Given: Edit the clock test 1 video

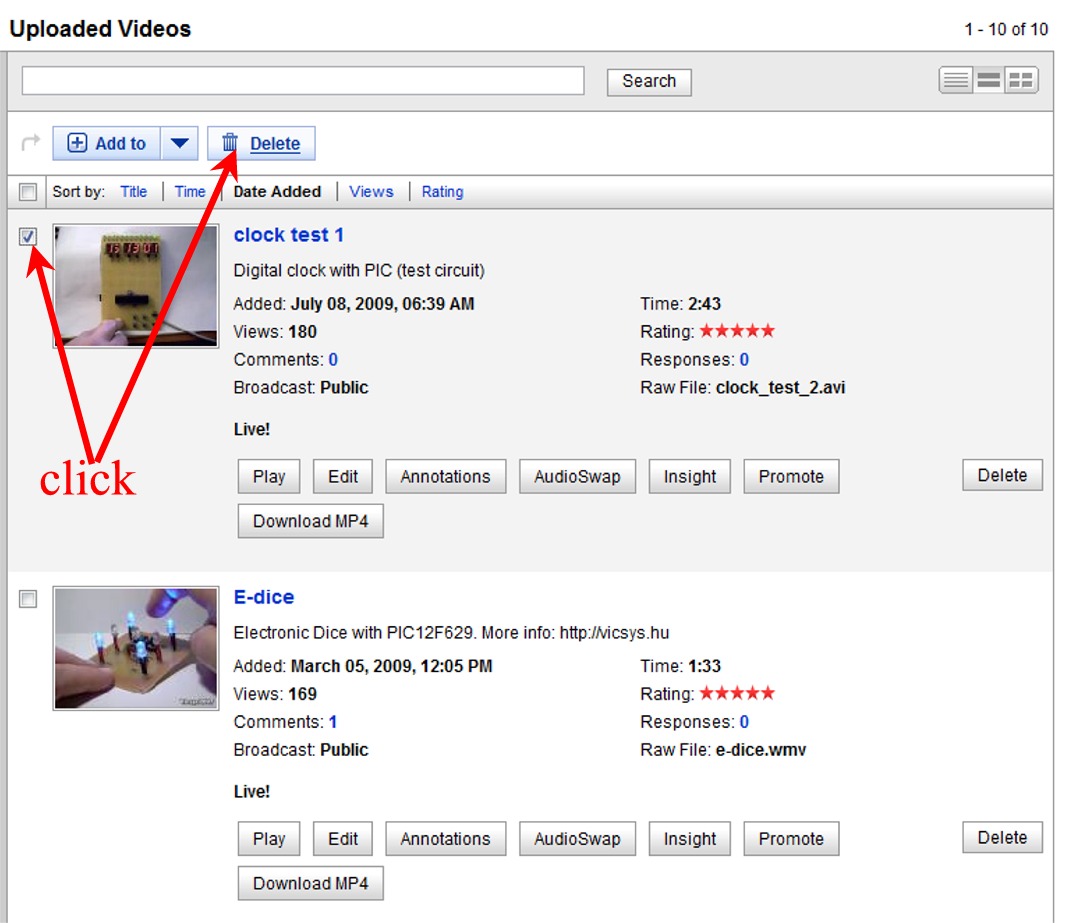Looking at the screenshot, I should [x=343, y=477].
